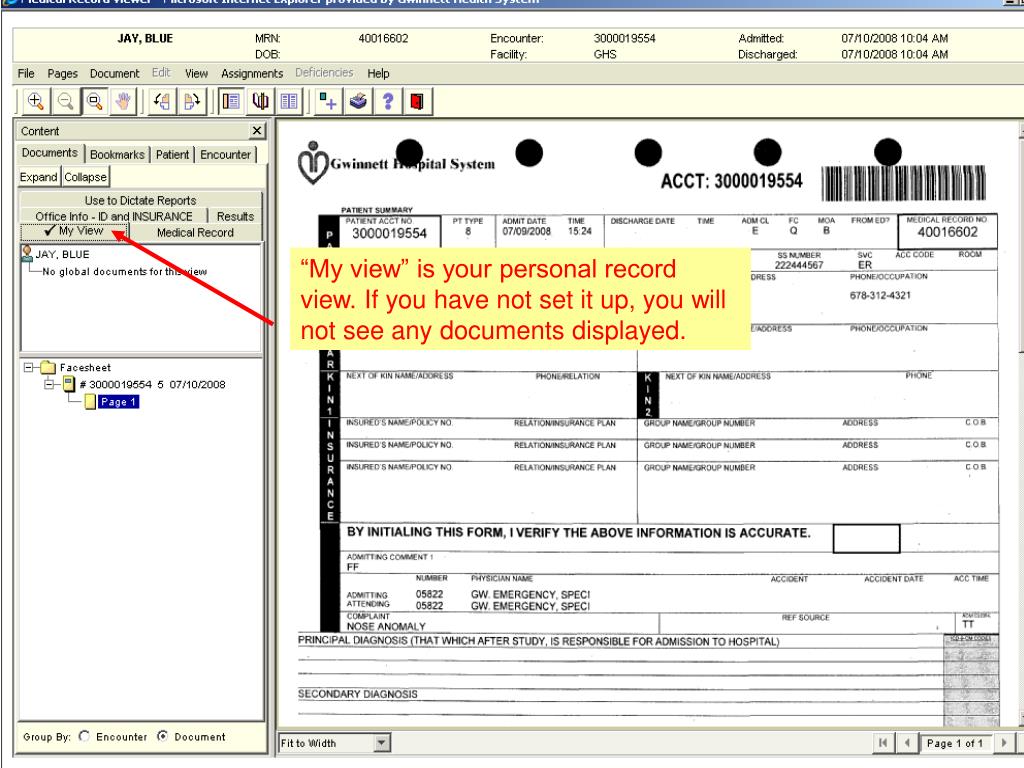
Task: Close the Content panel
Action: [257, 131]
